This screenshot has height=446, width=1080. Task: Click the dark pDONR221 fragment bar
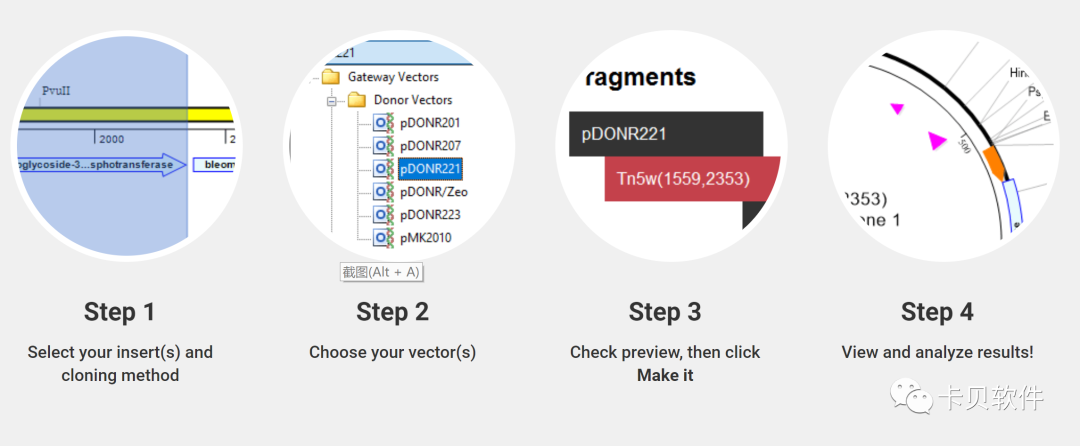(x=666, y=134)
